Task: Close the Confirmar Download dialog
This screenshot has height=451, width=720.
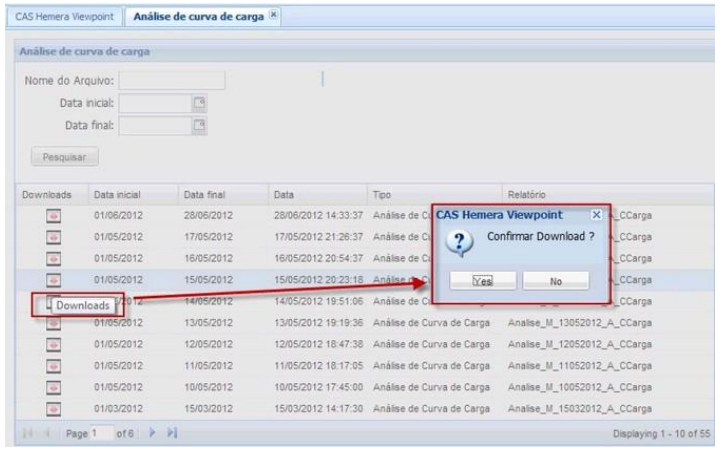Action: 597,214
